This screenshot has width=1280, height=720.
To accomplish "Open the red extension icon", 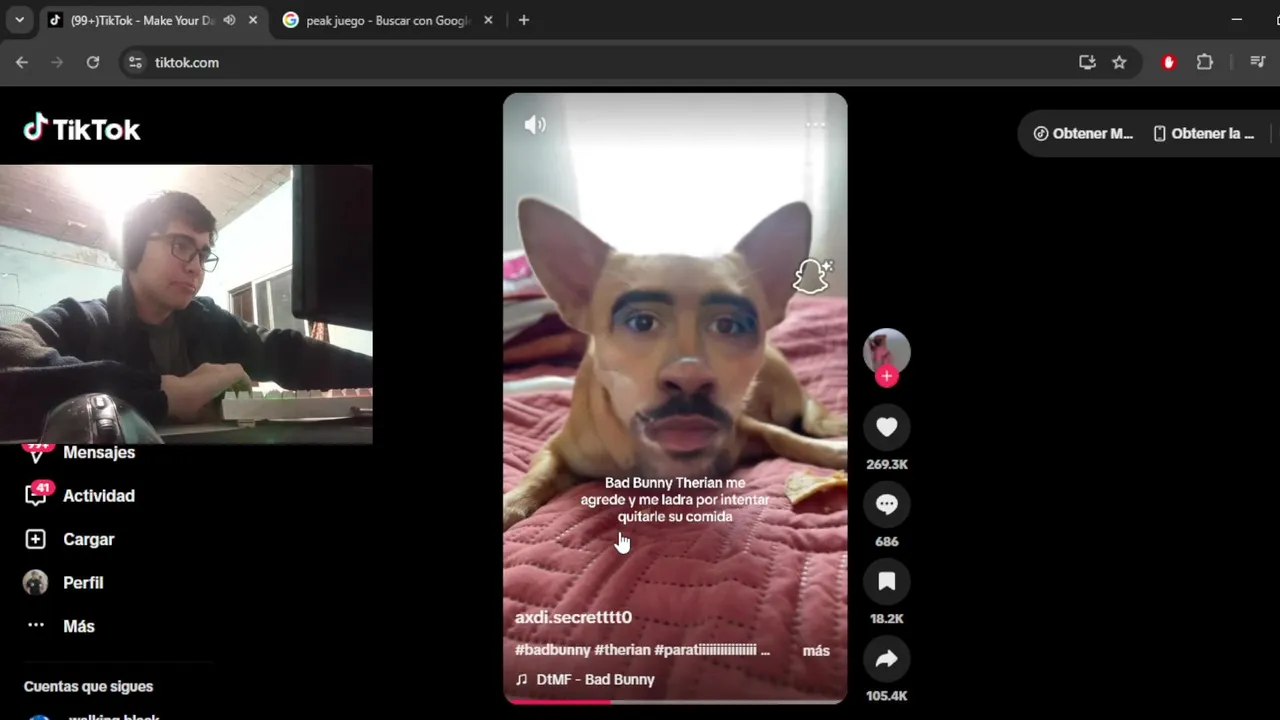I will [x=1169, y=62].
